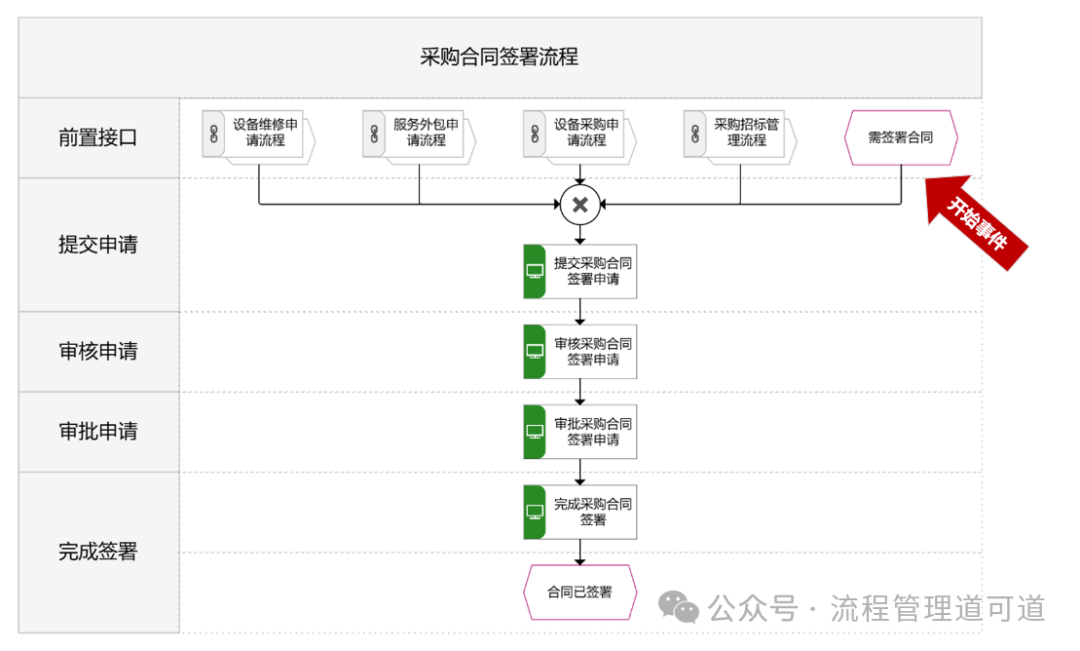
Task: Click the XOR gateway circle symbol
Action: pos(580,204)
